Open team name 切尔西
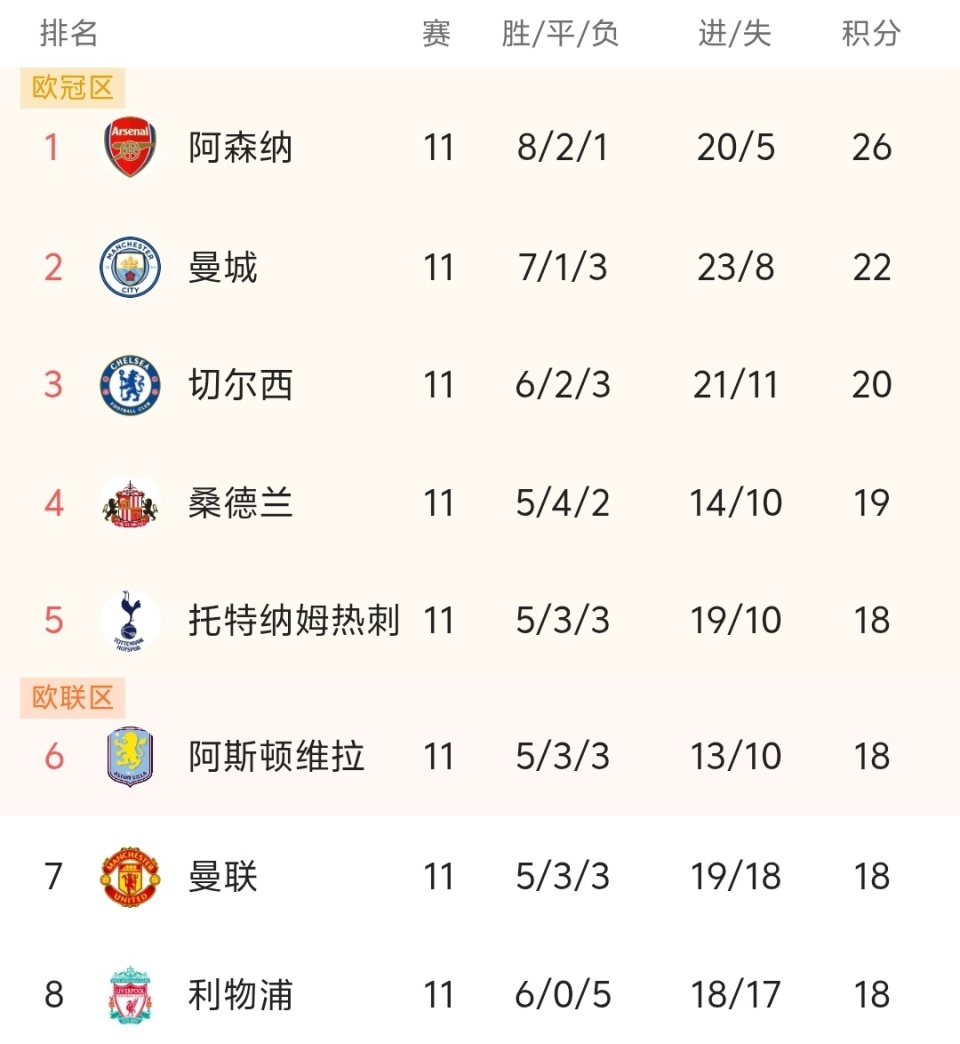The width and height of the screenshot is (960, 1044). [x=240, y=385]
